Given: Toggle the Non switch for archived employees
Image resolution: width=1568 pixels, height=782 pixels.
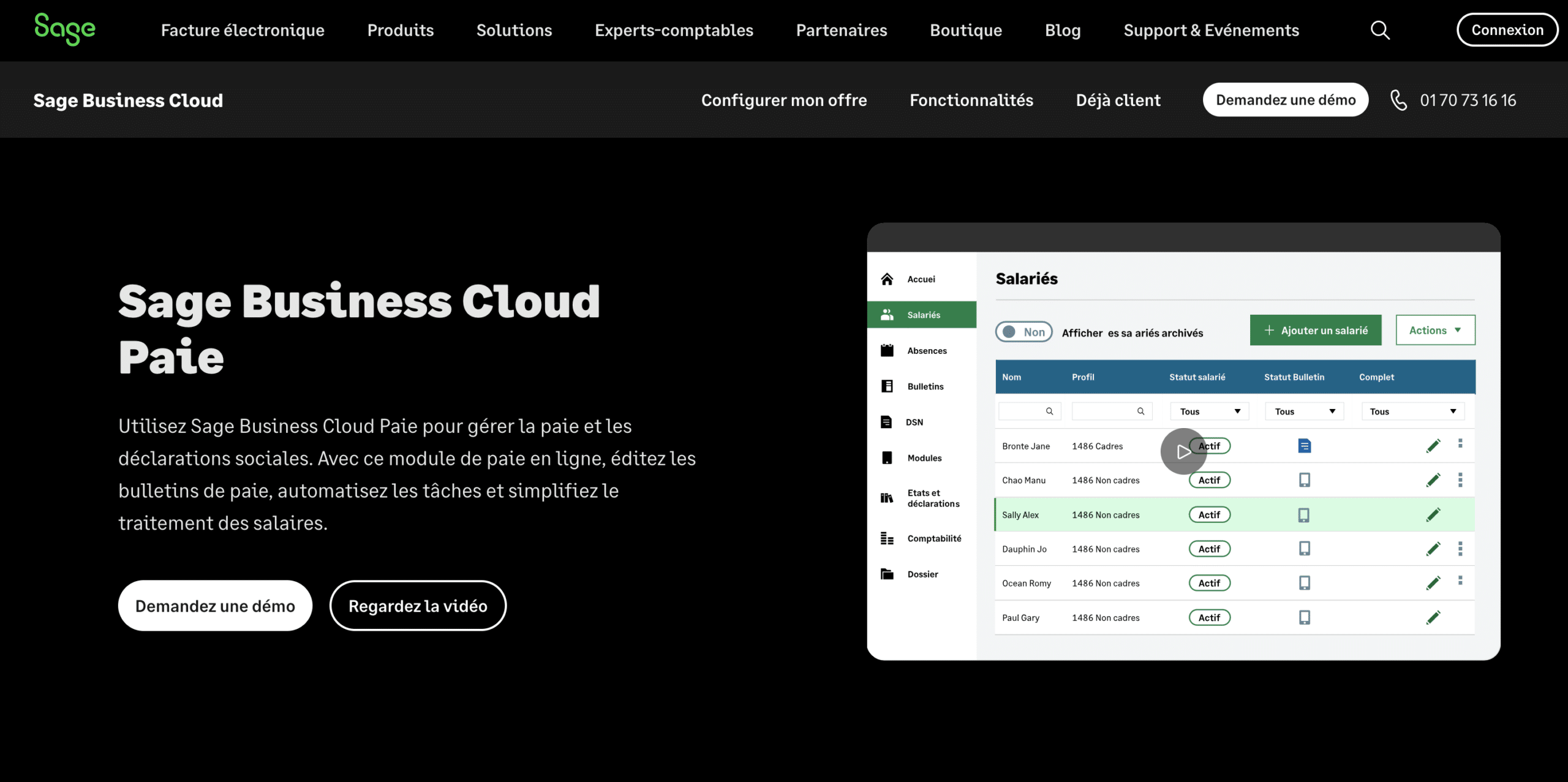Looking at the screenshot, I should point(1023,332).
